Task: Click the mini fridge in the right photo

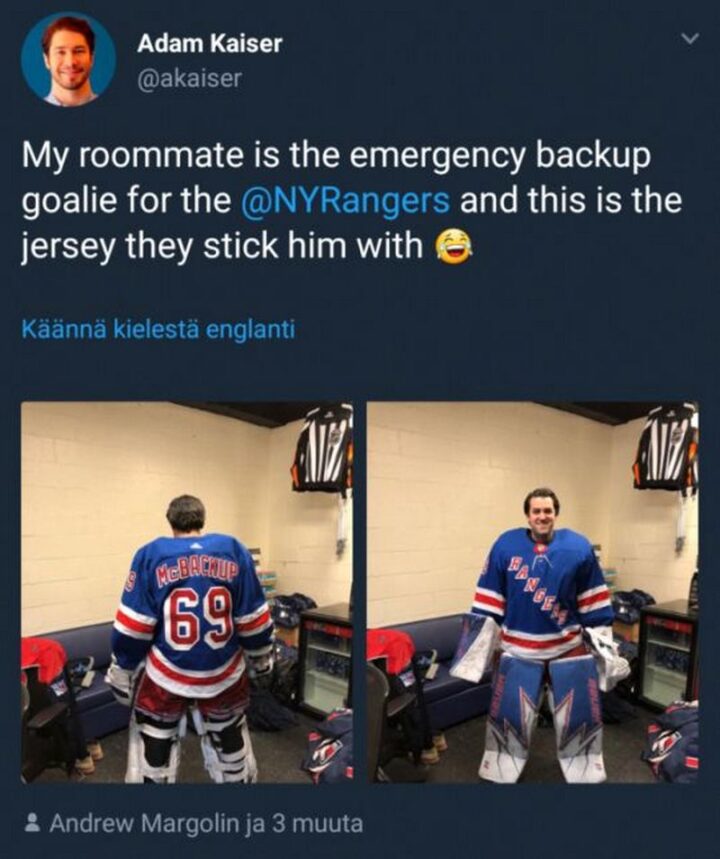Action: (x=668, y=654)
